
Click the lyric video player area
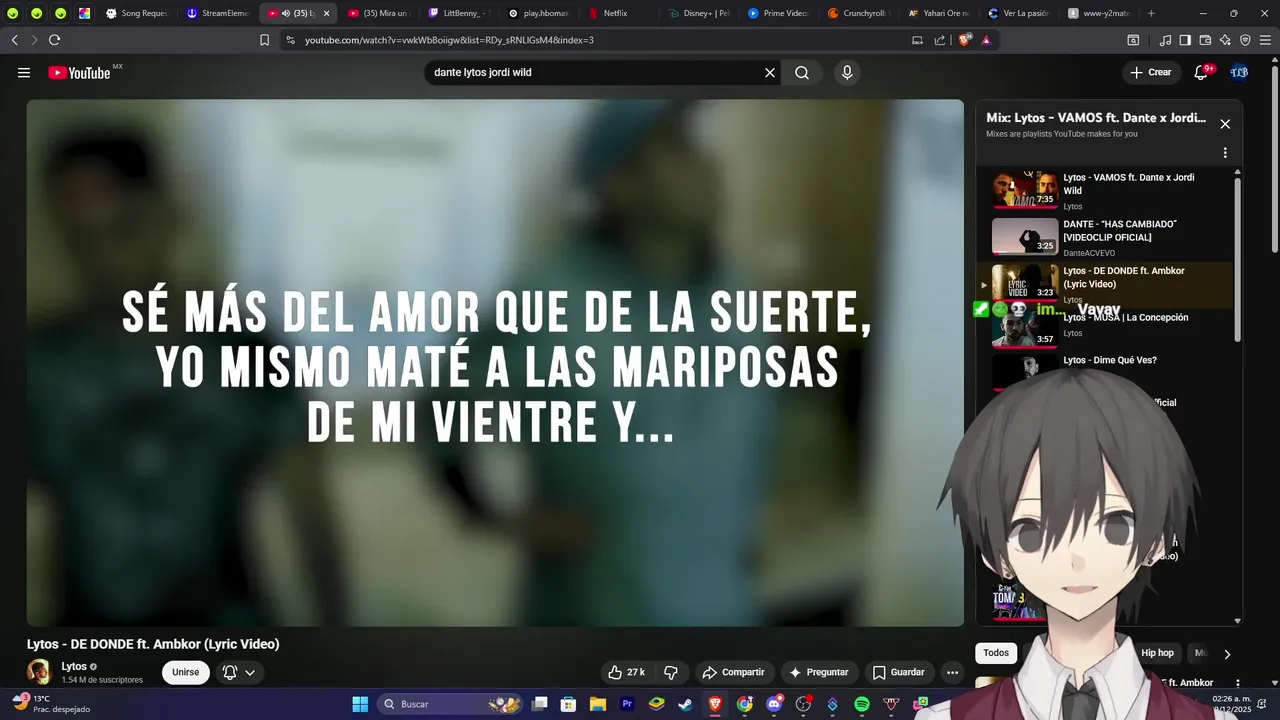click(495, 362)
